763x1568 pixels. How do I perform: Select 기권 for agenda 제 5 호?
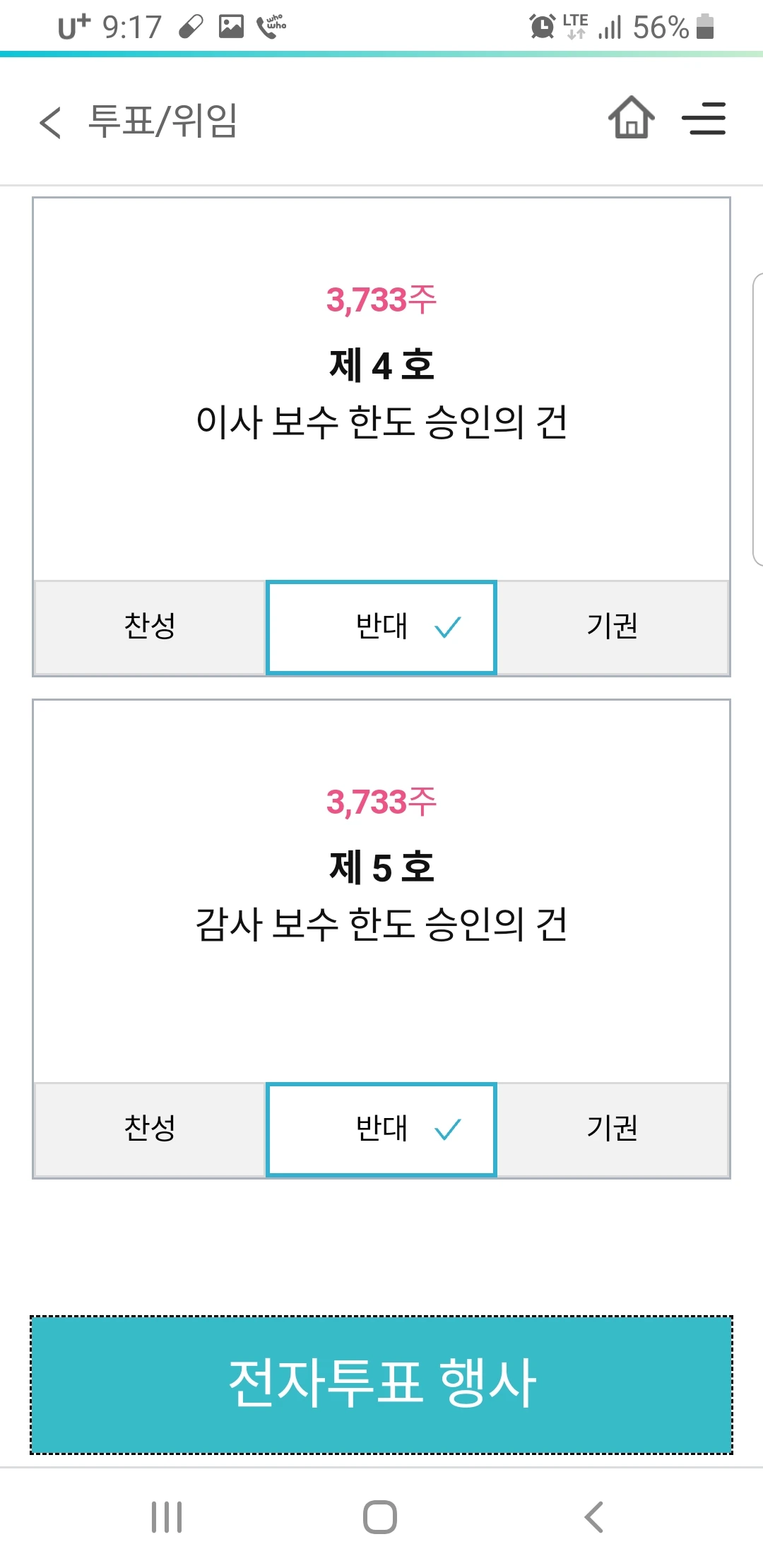click(x=613, y=1129)
